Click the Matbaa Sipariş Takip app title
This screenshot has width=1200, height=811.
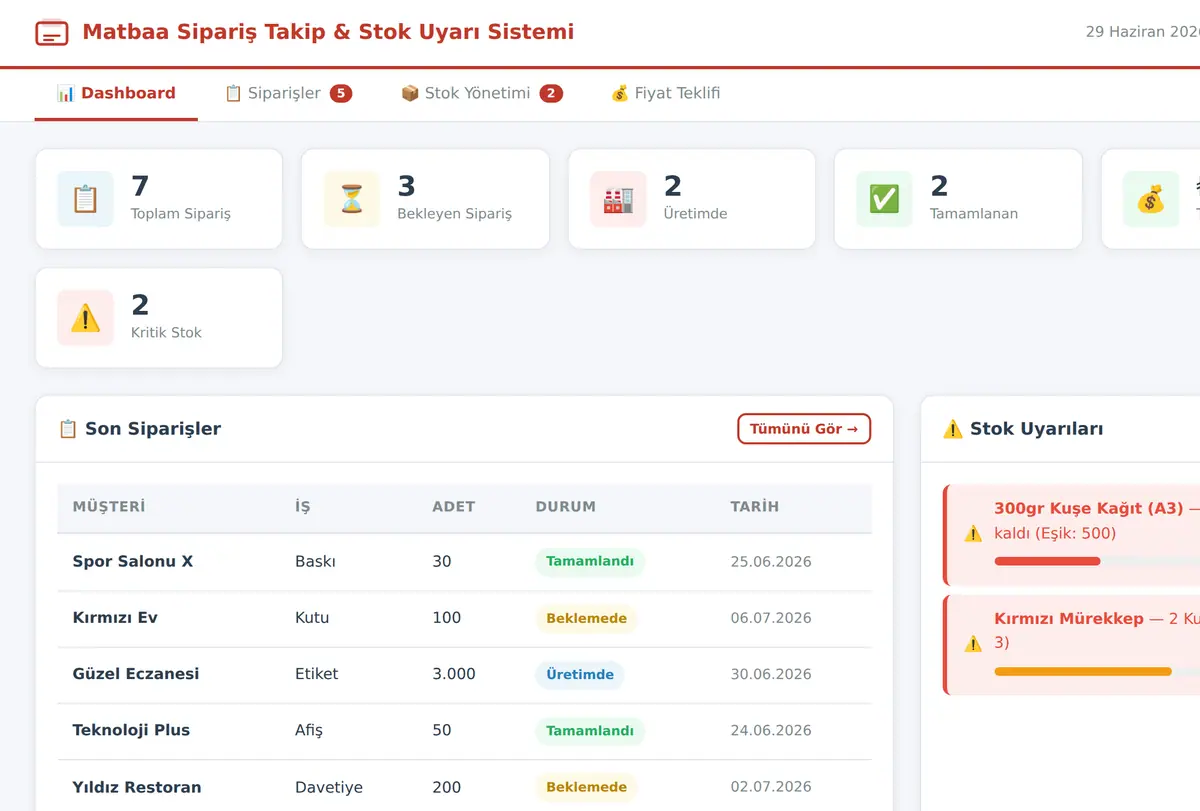coord(328,32)
